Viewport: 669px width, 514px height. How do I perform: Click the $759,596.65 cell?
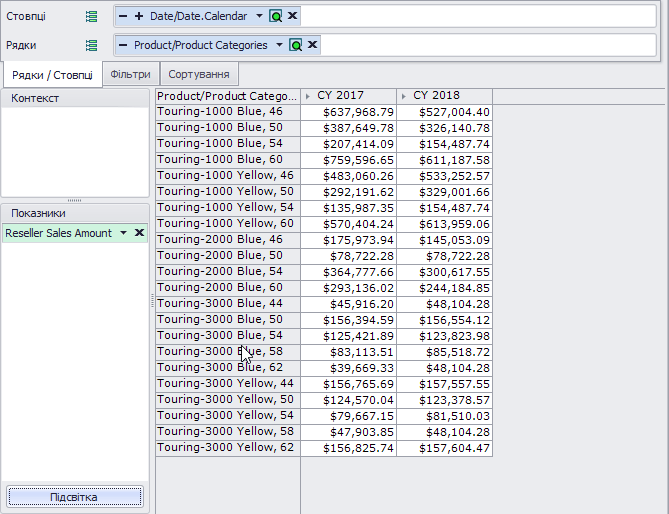[x=349, y=160]
